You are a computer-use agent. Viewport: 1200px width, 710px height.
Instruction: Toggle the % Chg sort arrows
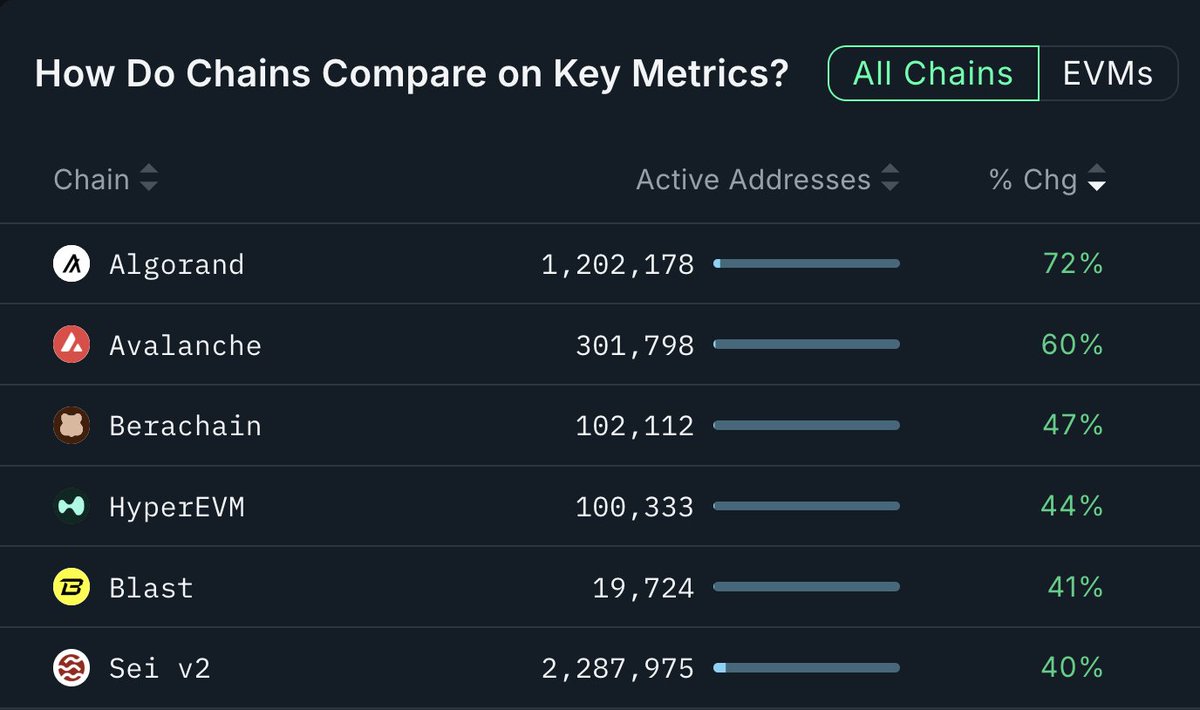(1096, 180)
